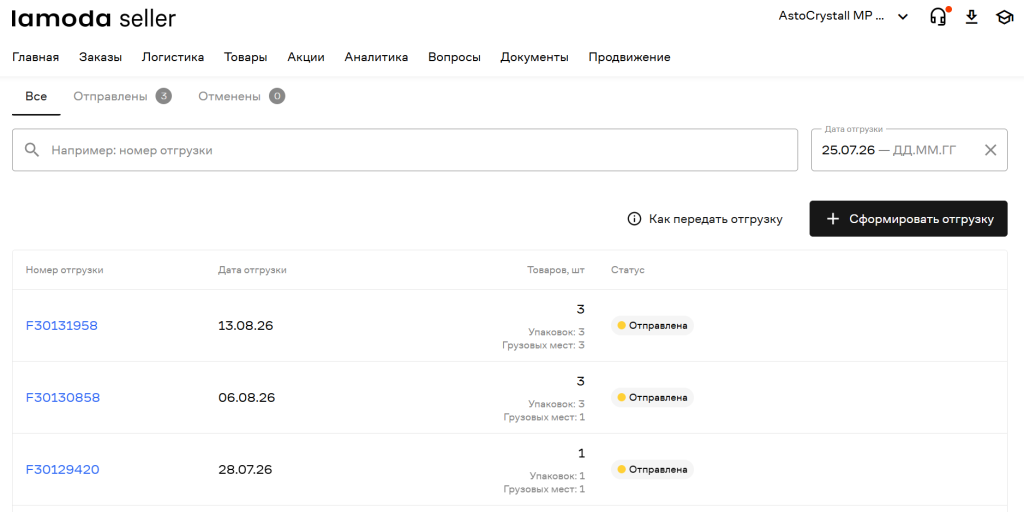The image size is (1024, 512).
Task: Open the support headset icon
Action: pyautogui.click(x=938, y=17)
